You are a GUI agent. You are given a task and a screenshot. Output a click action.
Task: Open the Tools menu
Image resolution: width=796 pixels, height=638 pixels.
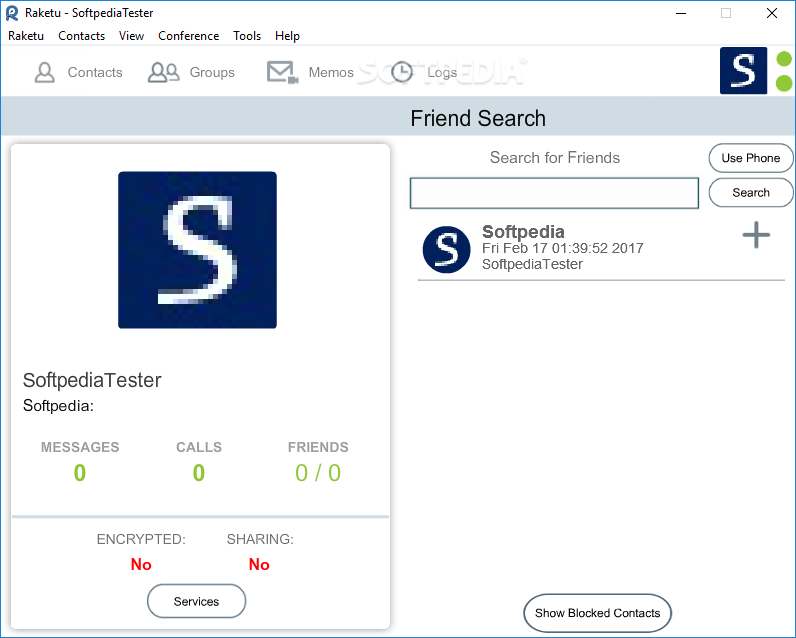tap(247, 36)
